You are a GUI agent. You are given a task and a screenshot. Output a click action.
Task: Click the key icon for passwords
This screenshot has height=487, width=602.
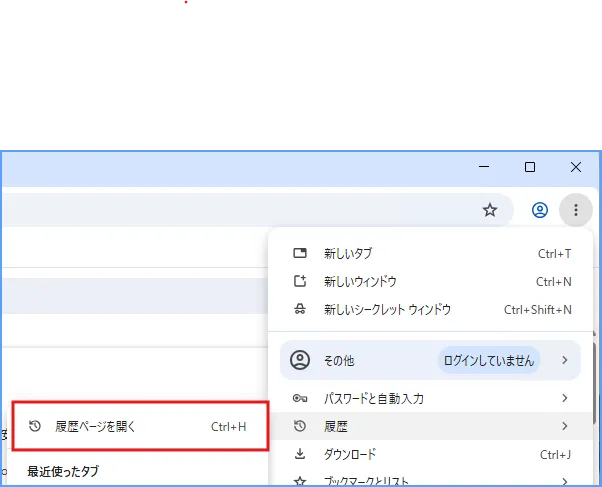point(300,398)
